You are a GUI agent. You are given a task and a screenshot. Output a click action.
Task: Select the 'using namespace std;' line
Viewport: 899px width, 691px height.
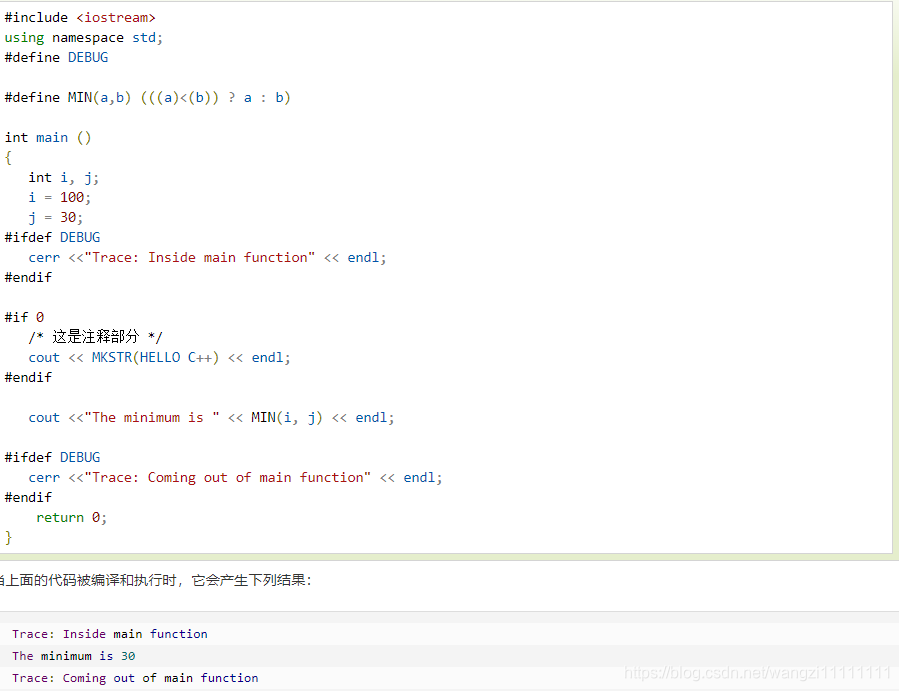click(x=84, y=38)
